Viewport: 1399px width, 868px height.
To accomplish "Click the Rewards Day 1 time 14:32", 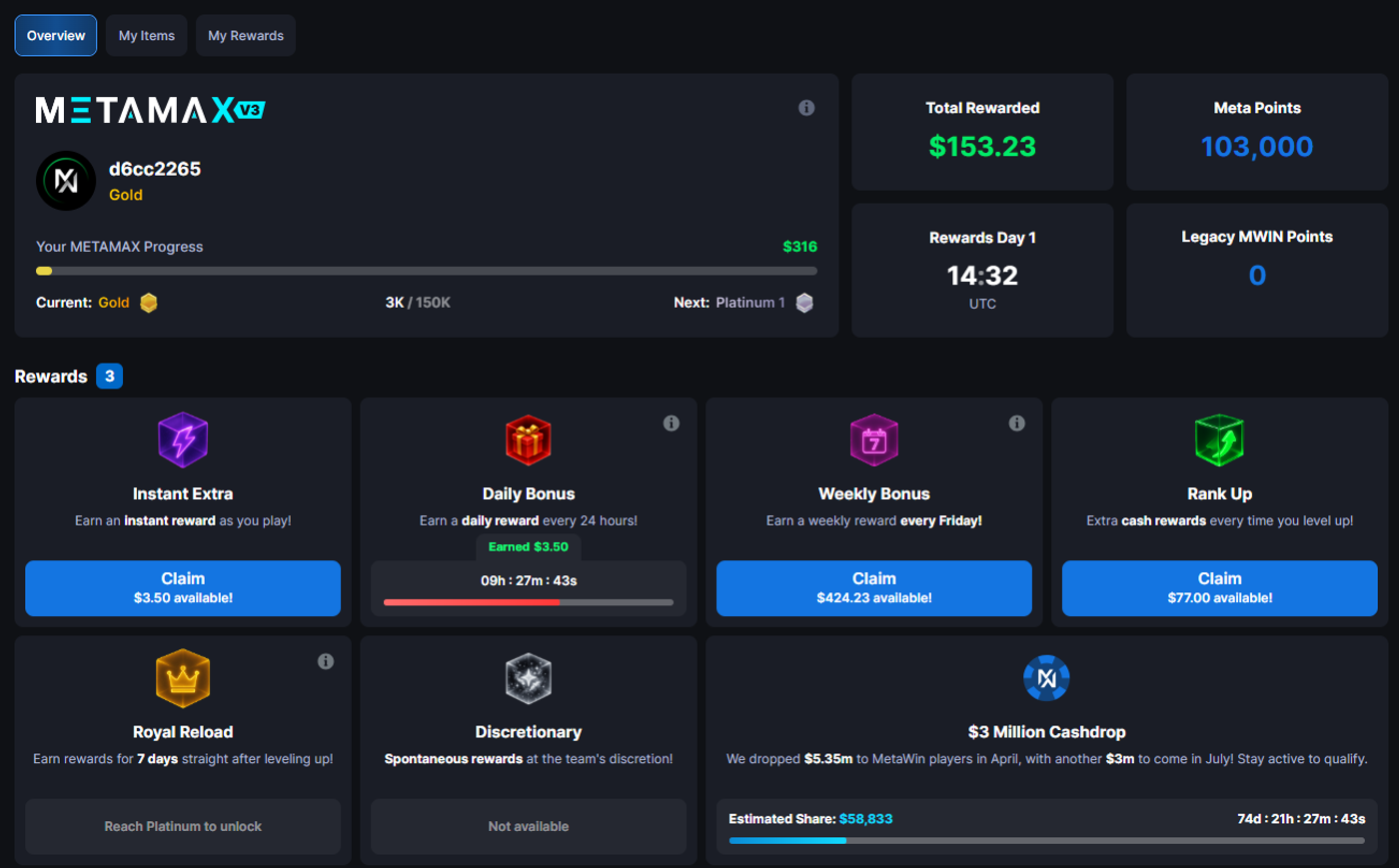I will 982,276.
